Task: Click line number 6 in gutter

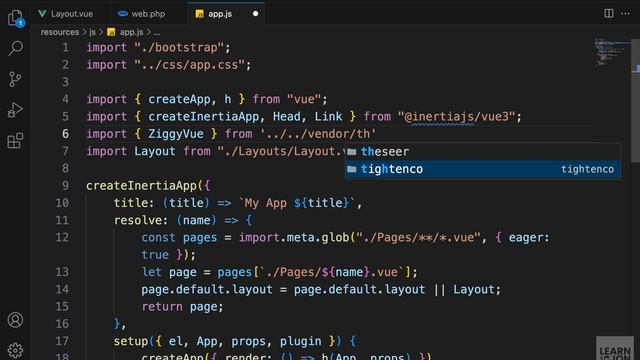Action: click(x=65, y=134)
